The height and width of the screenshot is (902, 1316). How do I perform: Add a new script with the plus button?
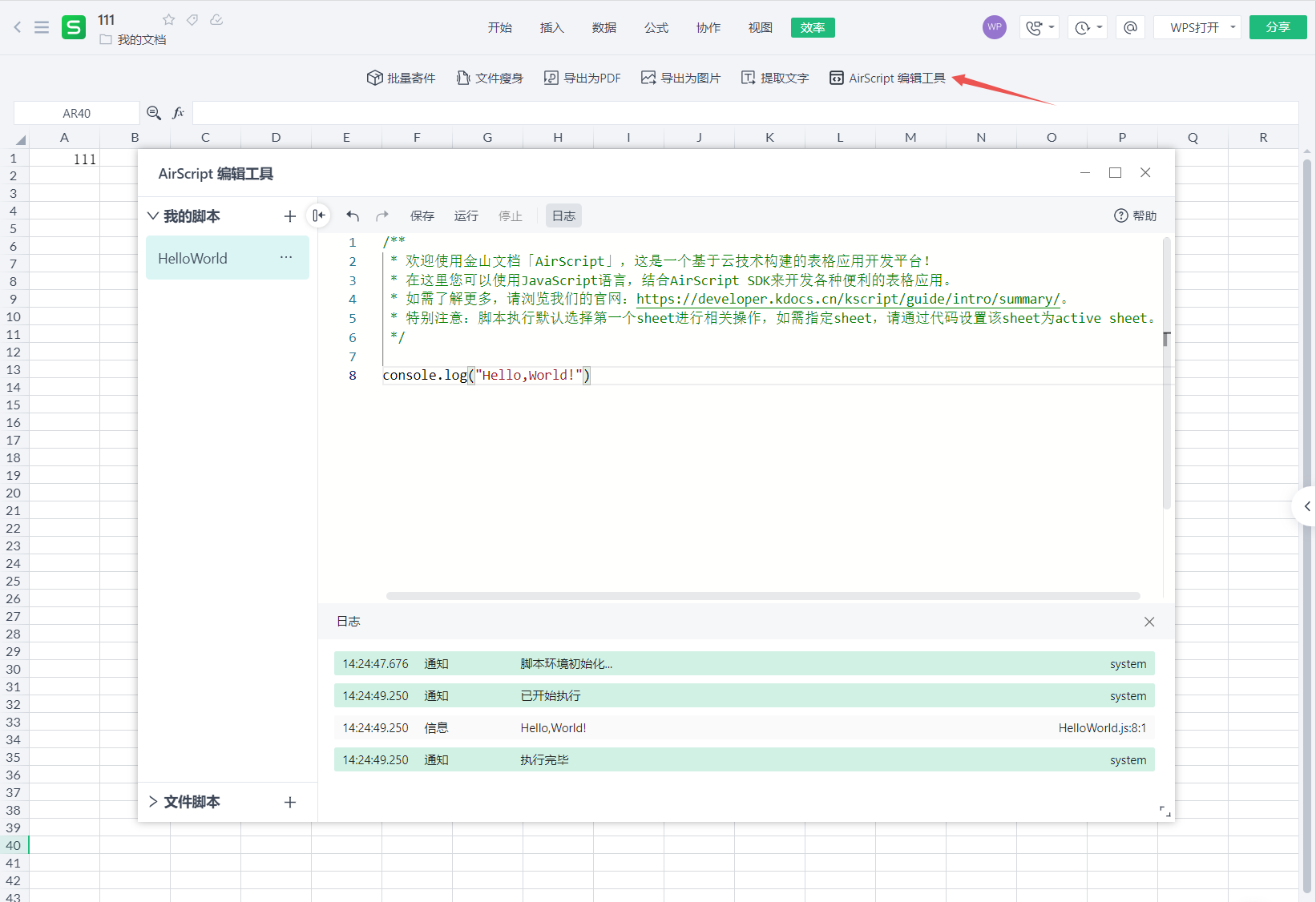click(289, 215)
